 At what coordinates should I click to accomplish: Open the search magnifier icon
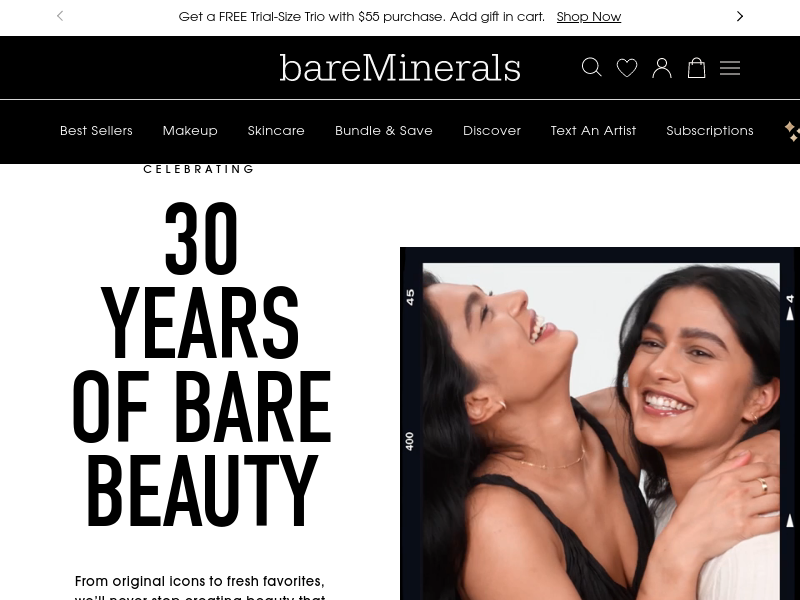tap(592, 67)
